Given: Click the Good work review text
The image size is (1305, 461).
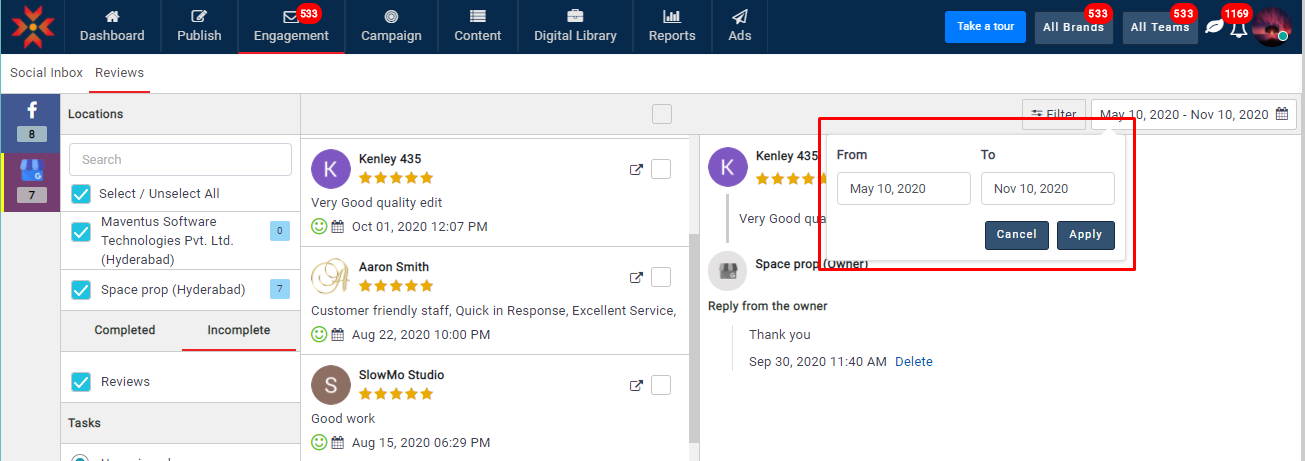Looking at the screenshot, I should tap(343, 419).
